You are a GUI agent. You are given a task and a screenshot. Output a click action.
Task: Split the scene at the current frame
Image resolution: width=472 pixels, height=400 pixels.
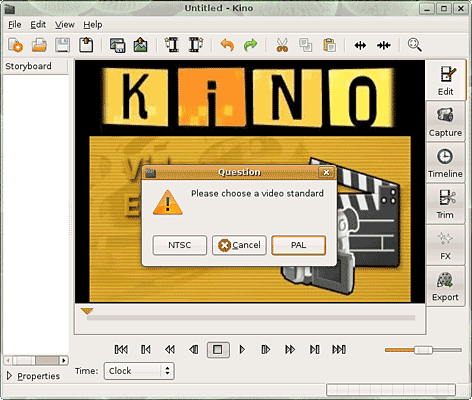click(x=360, y=45)
